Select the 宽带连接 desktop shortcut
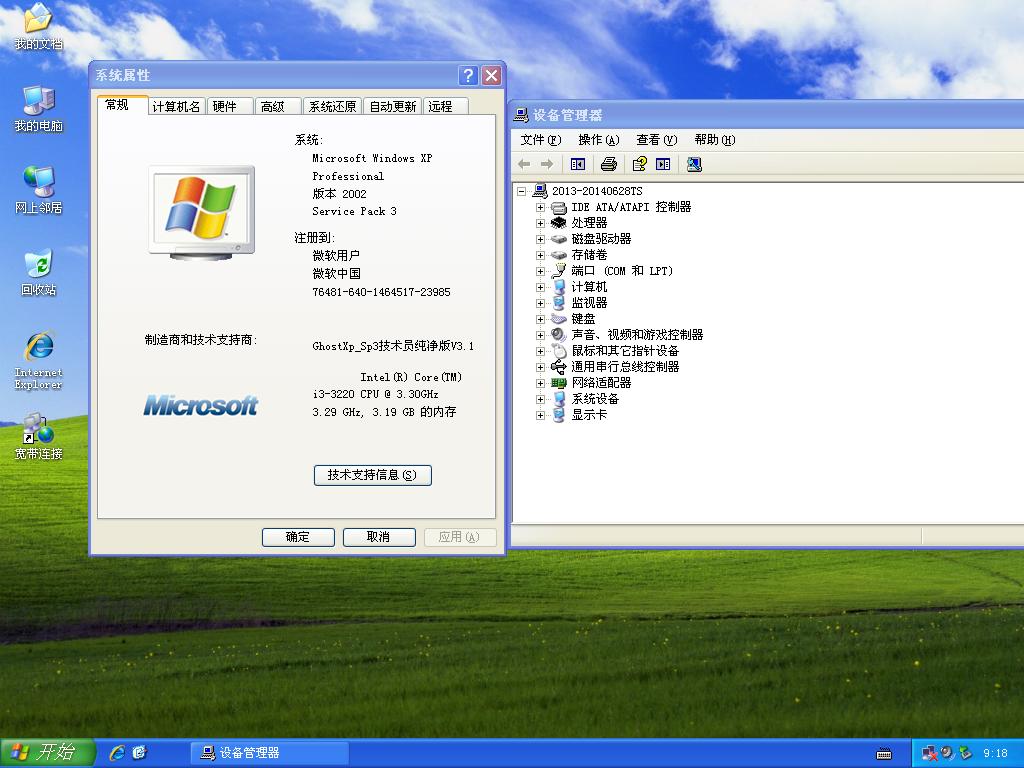 click(x=39, y=436)
